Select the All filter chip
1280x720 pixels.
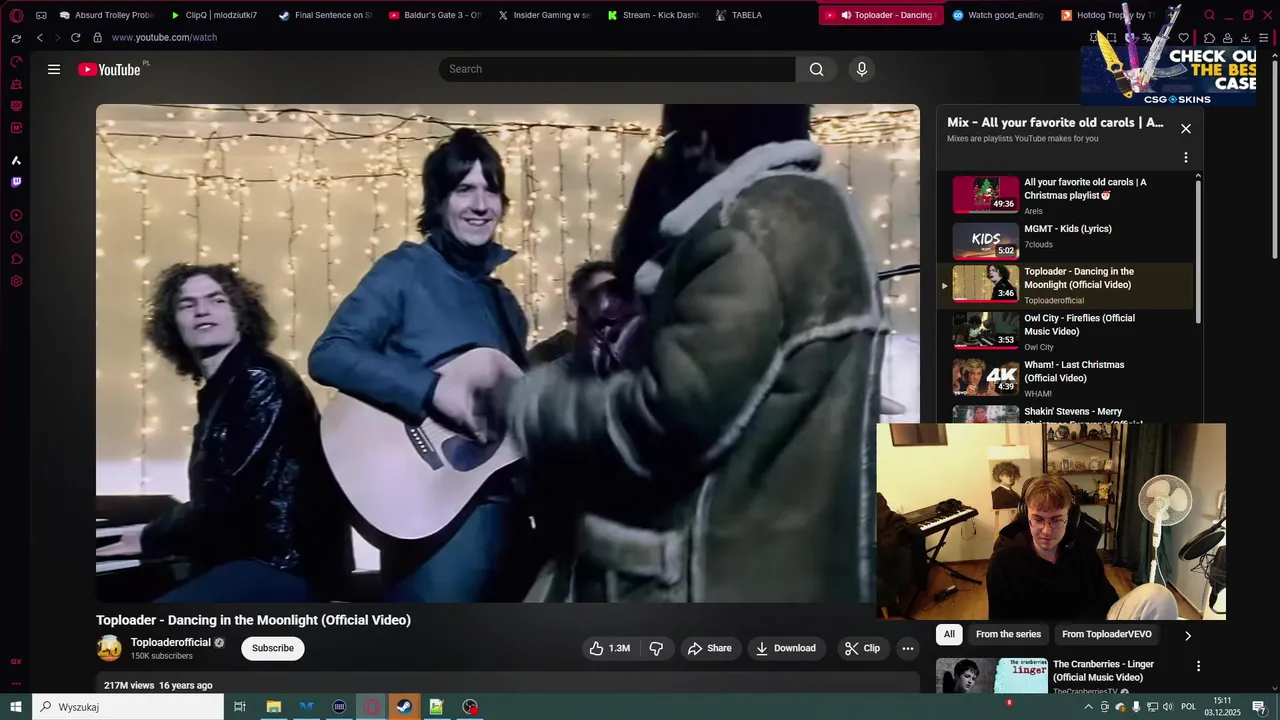coord(949,634)
